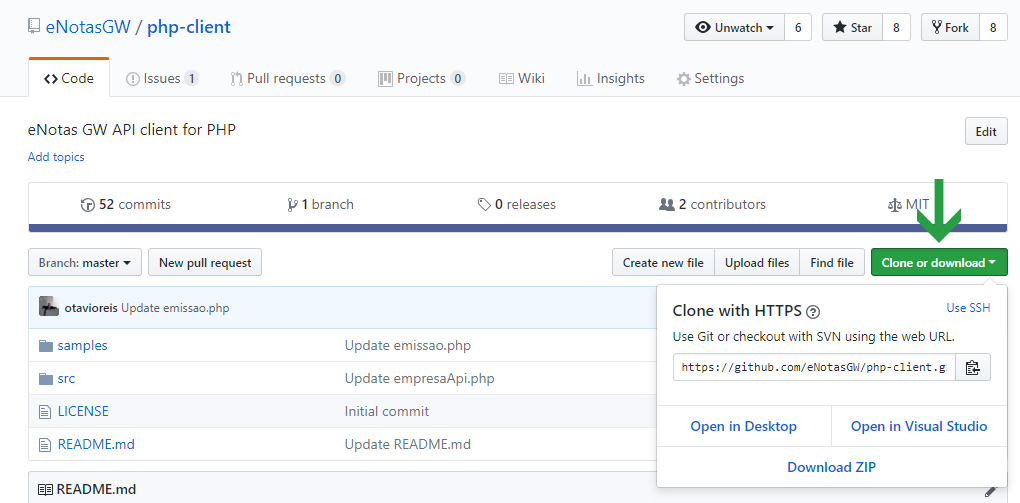
Task: Select the clone URL input field
Action: [x=814, y=367]
